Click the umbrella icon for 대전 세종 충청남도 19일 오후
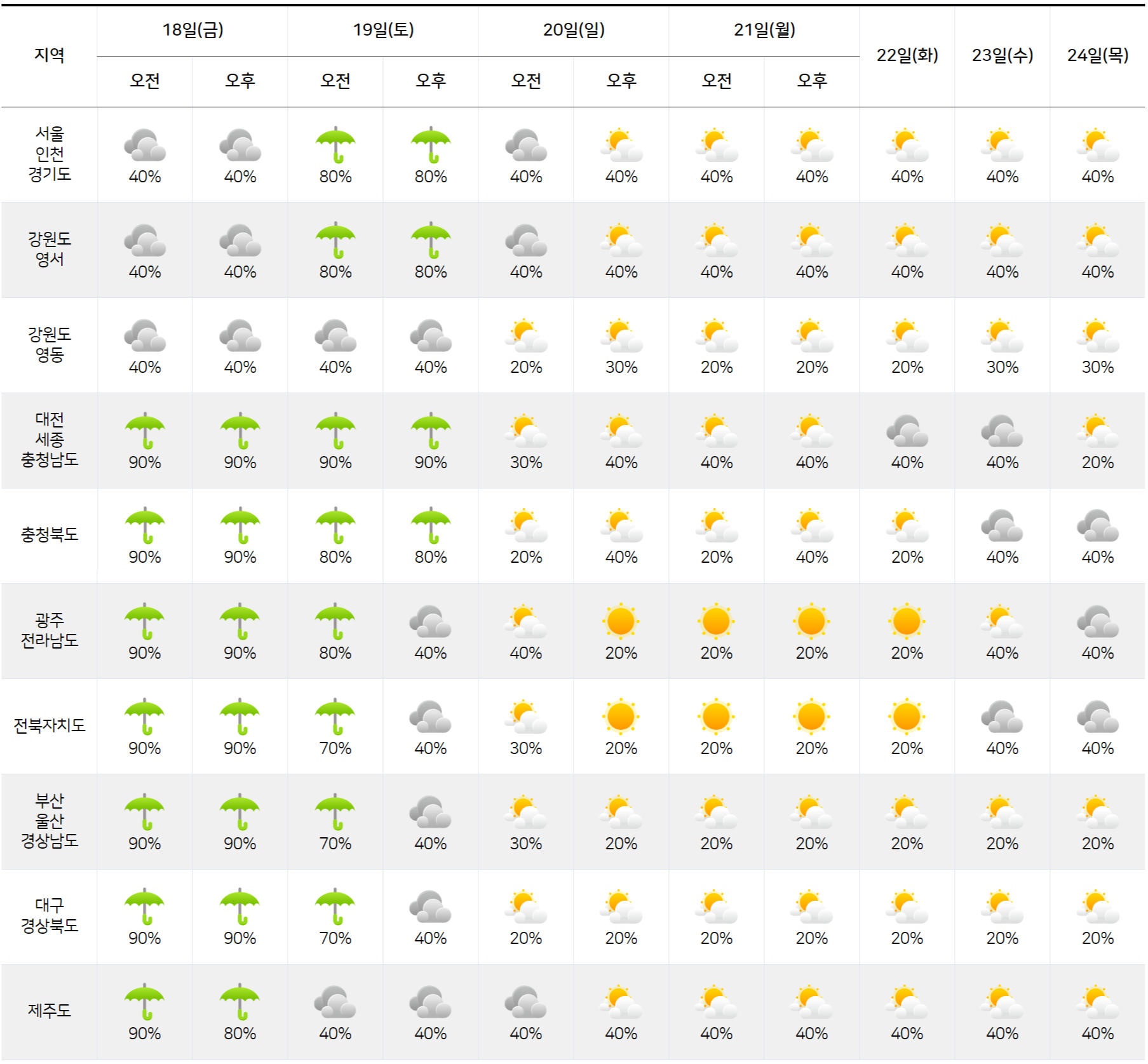The width and height of the screenshot is (1148, 1064). [431, 431]
